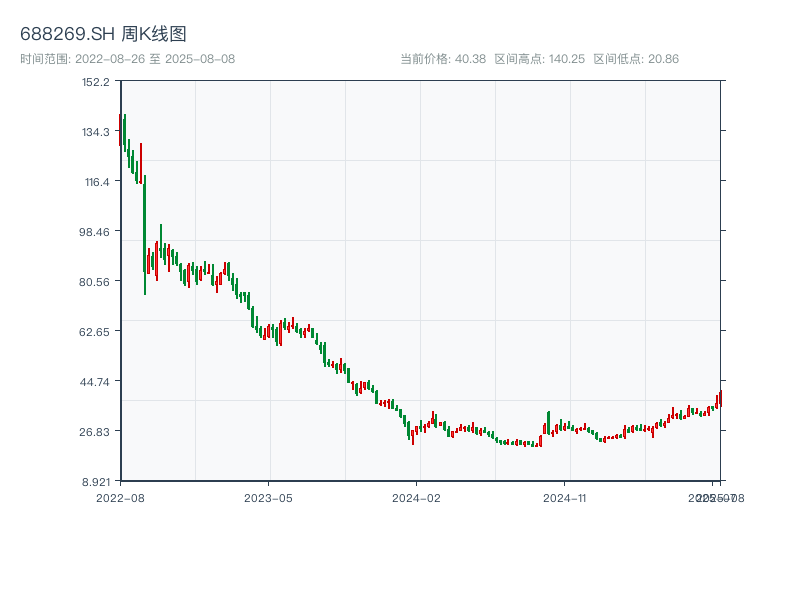
Task: Click the 116.4 y-axis label
Action: (x=96, y=181)
